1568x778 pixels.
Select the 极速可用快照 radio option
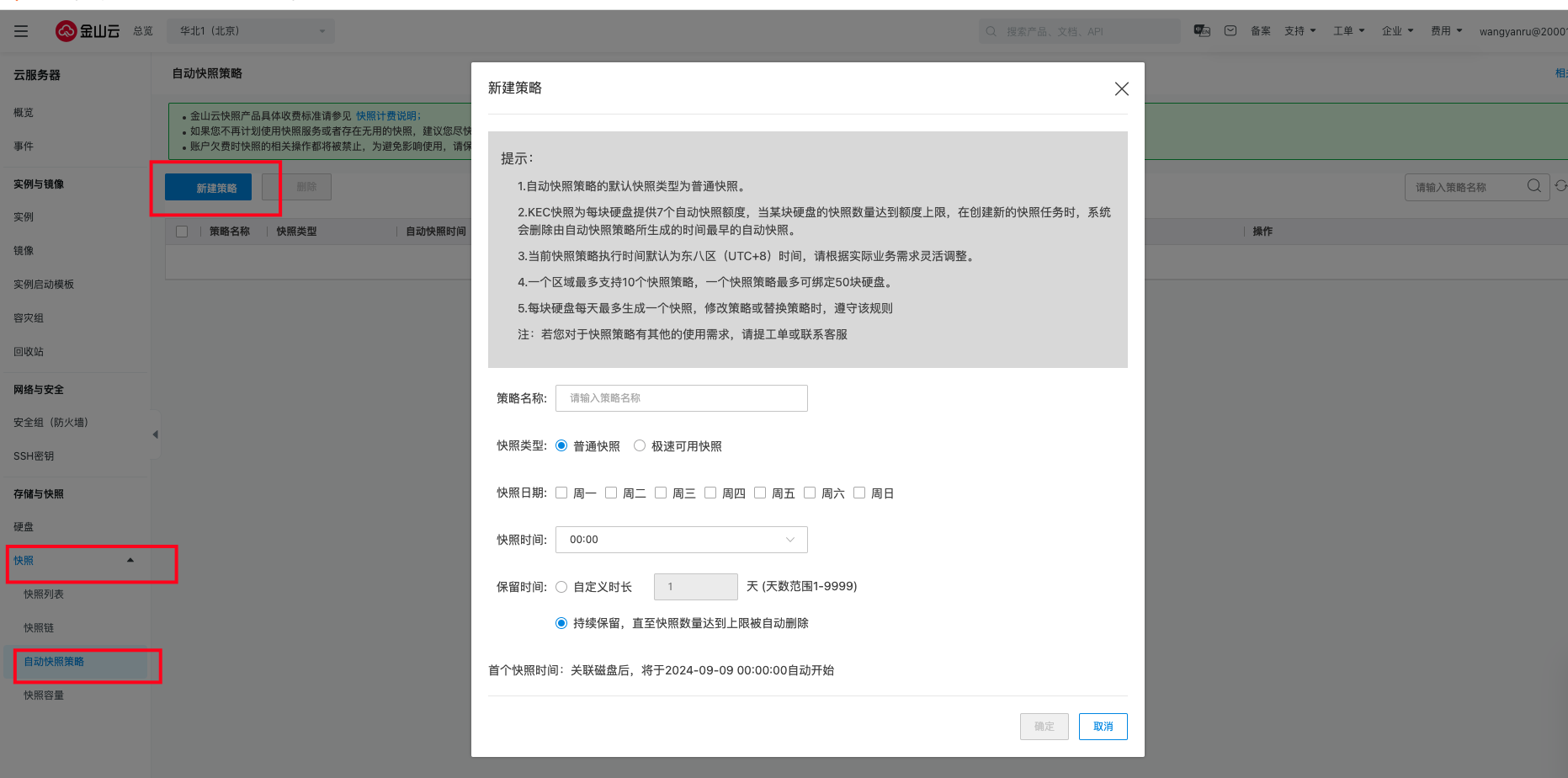pyautogui.click(x=640, y=446)
